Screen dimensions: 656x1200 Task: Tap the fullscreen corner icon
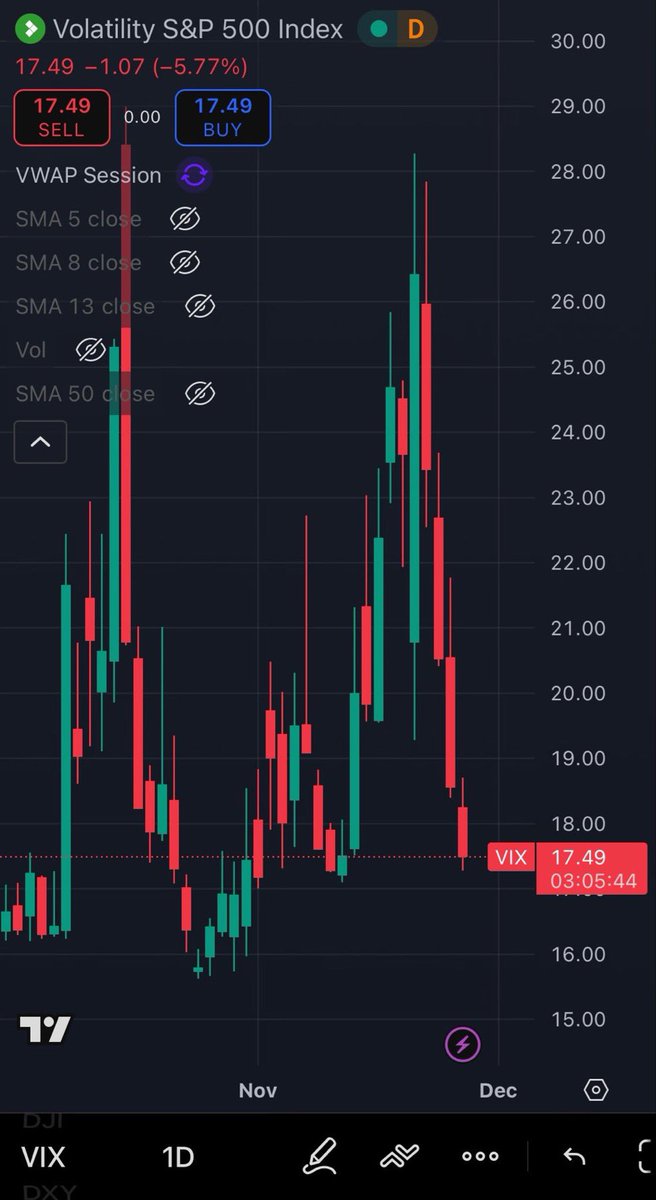(645, 1157)
